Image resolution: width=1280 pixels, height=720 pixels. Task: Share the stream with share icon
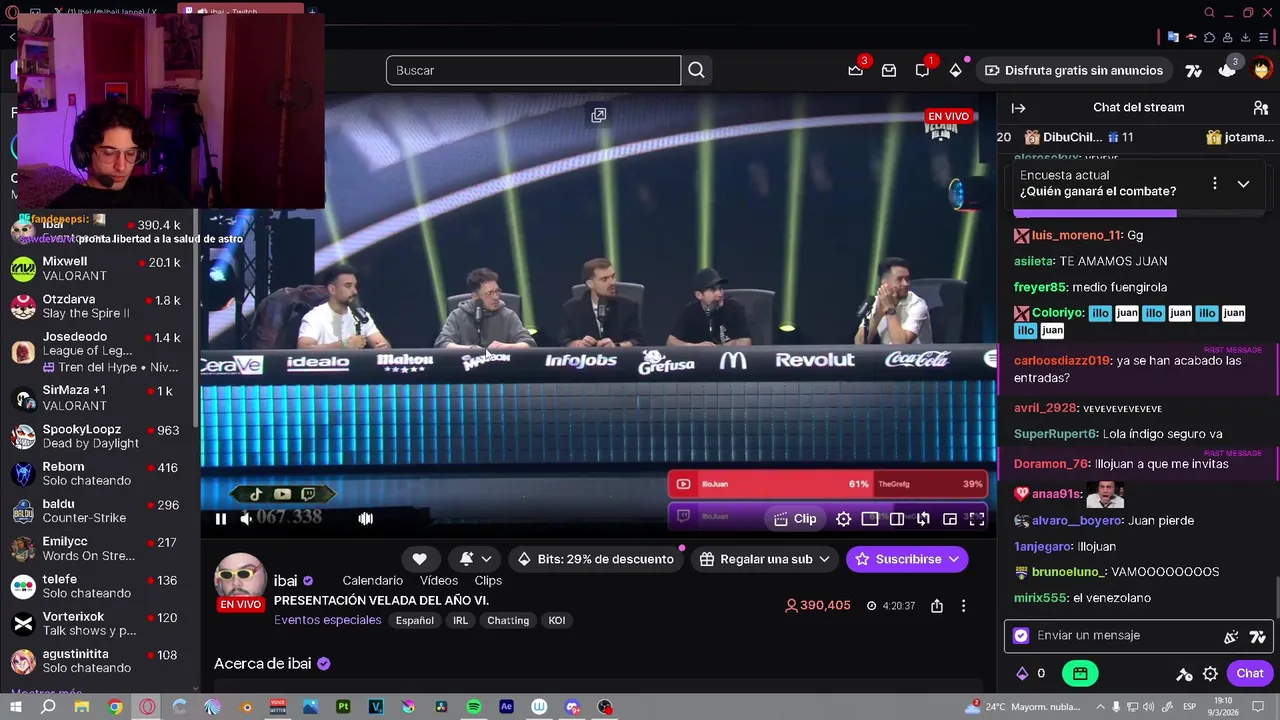click(x=937, y=606)
